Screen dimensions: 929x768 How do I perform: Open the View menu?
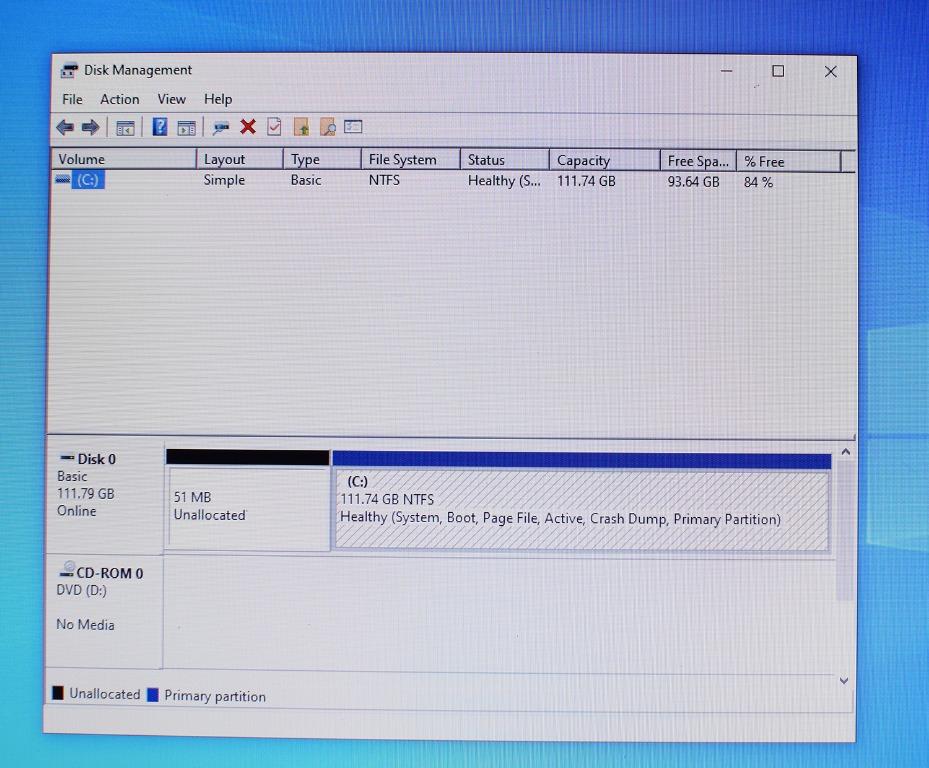tap(171, 99)
